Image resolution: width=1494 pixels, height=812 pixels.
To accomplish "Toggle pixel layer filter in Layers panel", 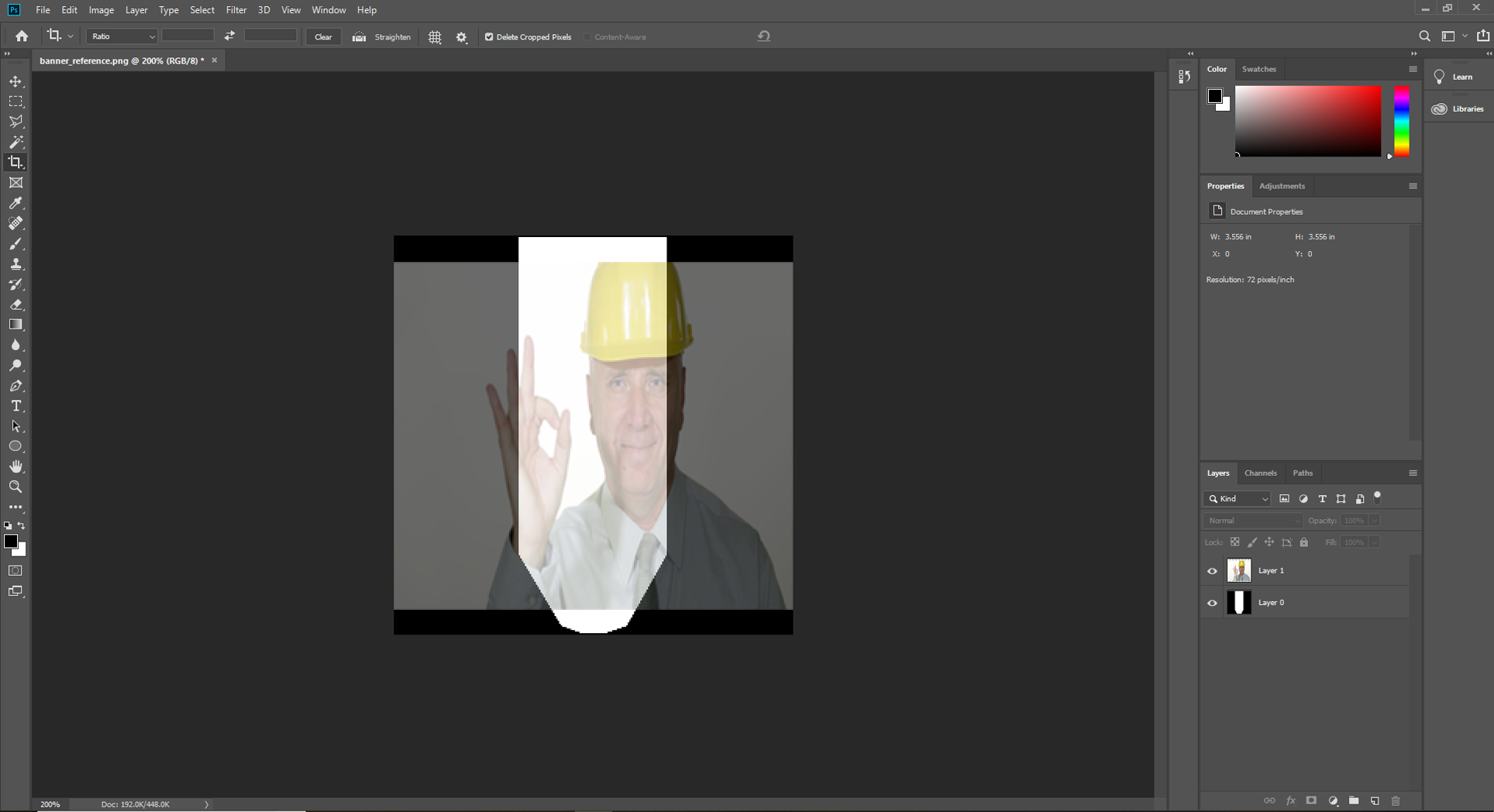I will pyautogui.click(x=1284, y=499).
